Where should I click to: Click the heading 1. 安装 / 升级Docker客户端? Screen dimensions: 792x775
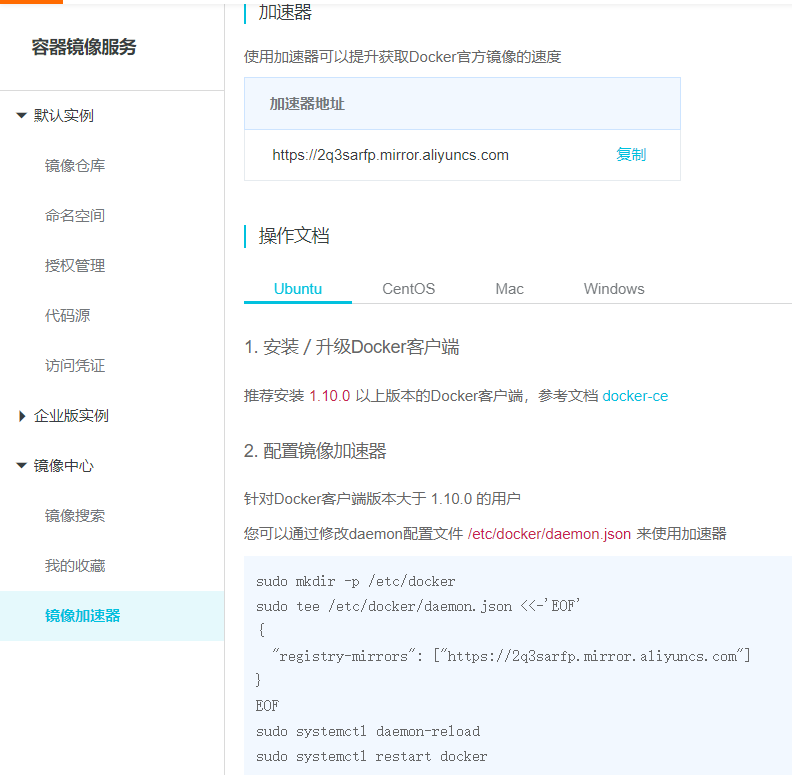click(x=352, y=347)
